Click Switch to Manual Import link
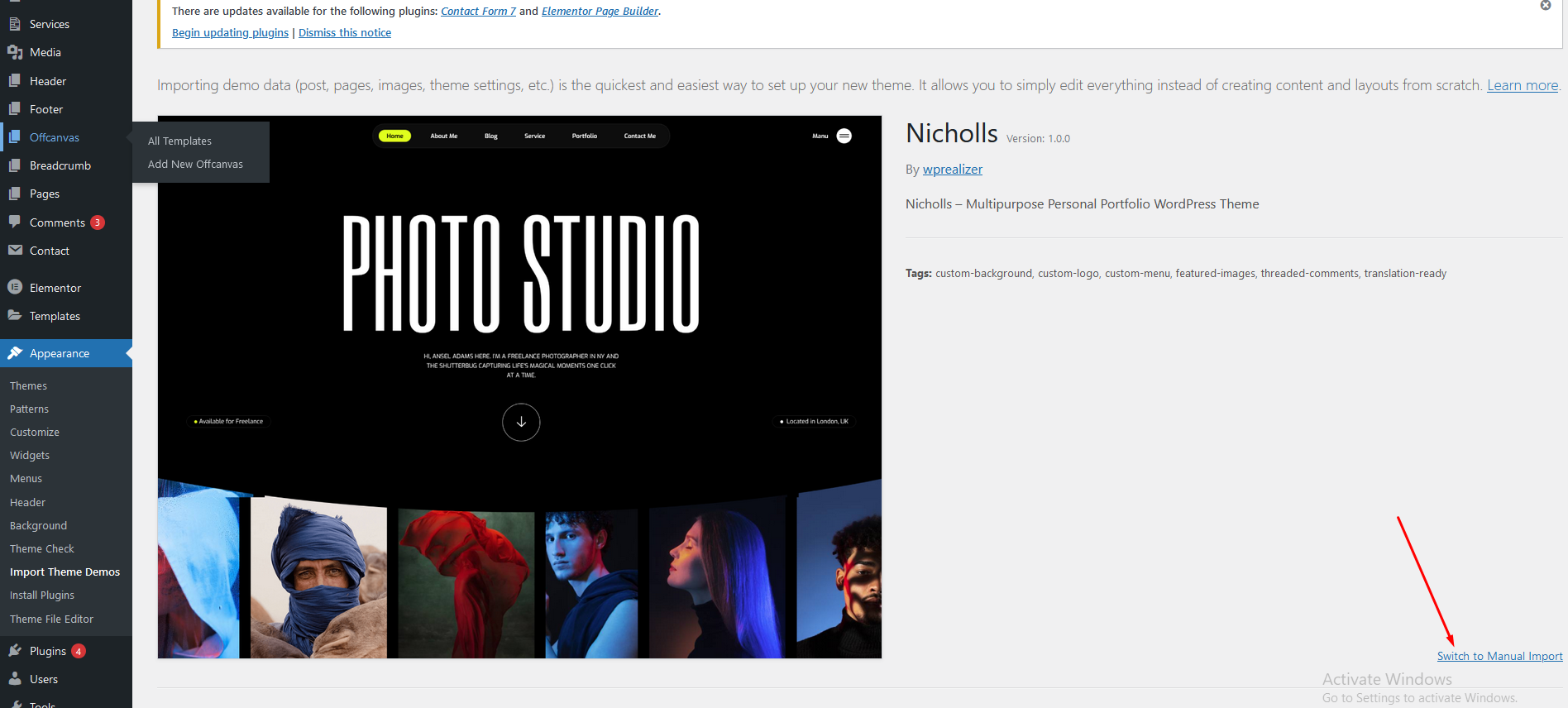 1499,657
